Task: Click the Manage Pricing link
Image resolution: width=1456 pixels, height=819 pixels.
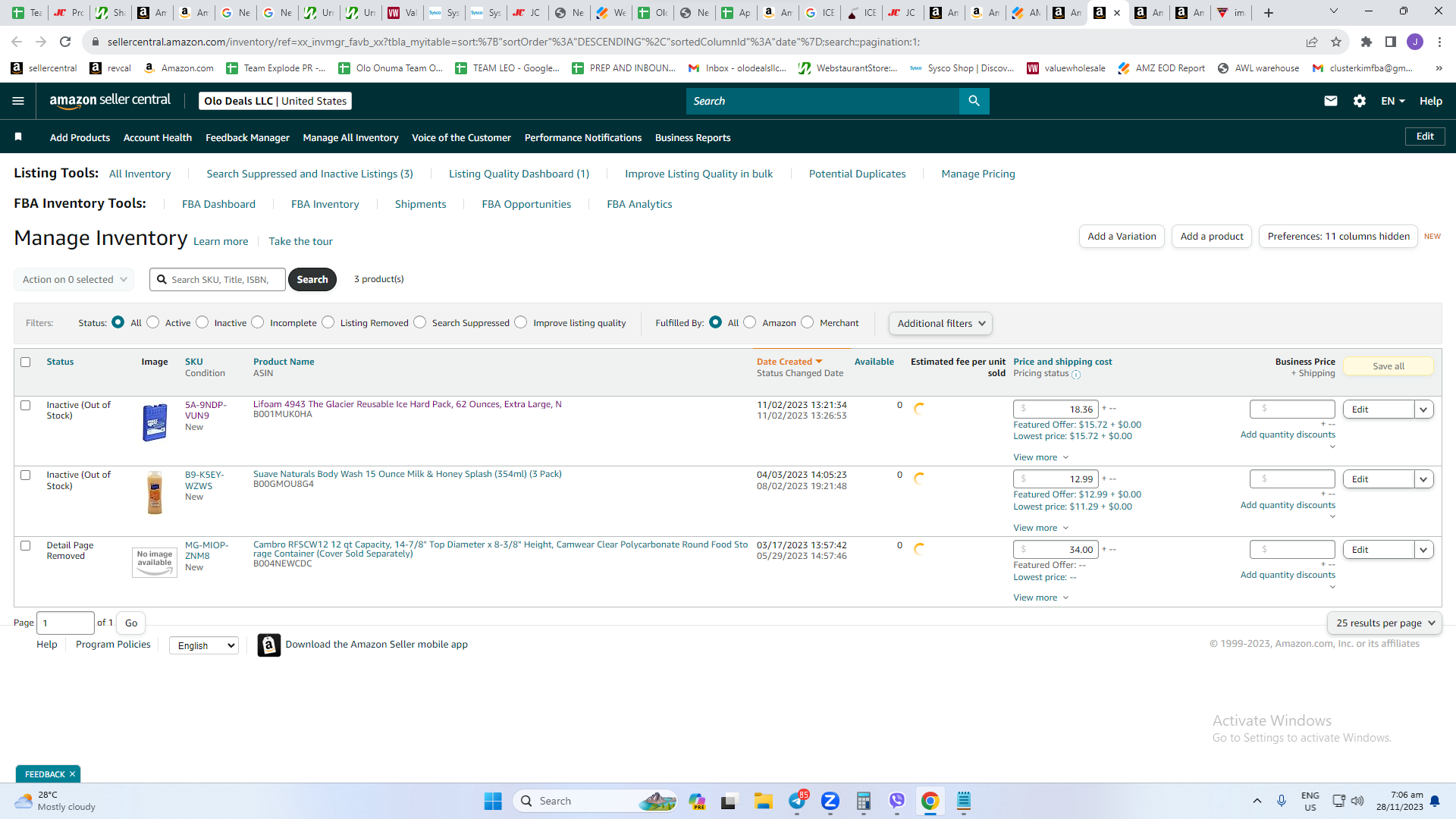Action: [978, 174]
